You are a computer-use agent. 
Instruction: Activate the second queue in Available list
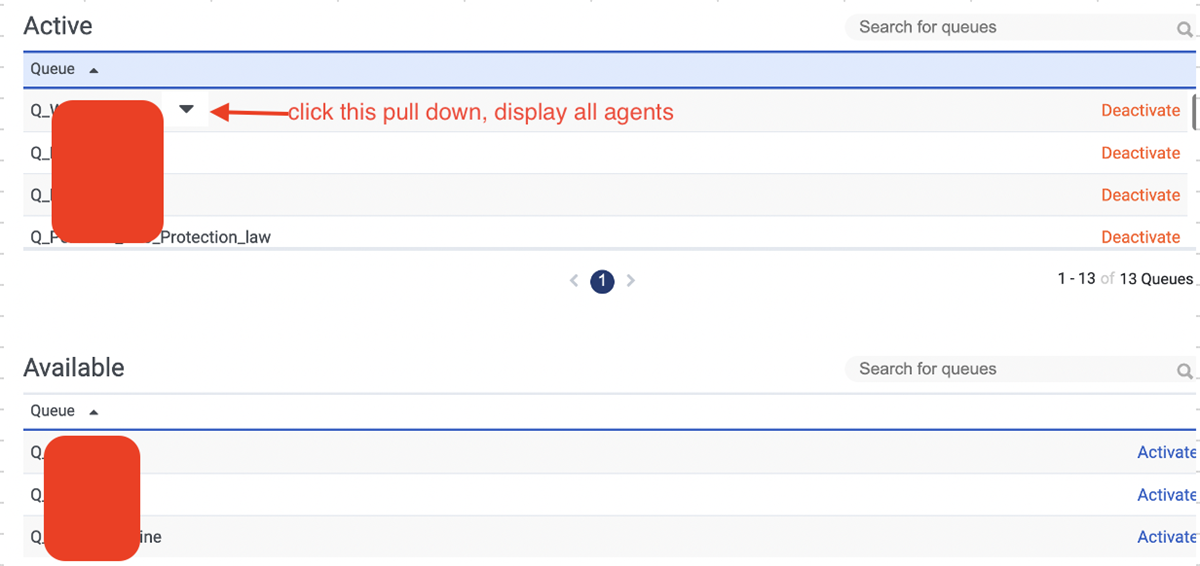1166,495
